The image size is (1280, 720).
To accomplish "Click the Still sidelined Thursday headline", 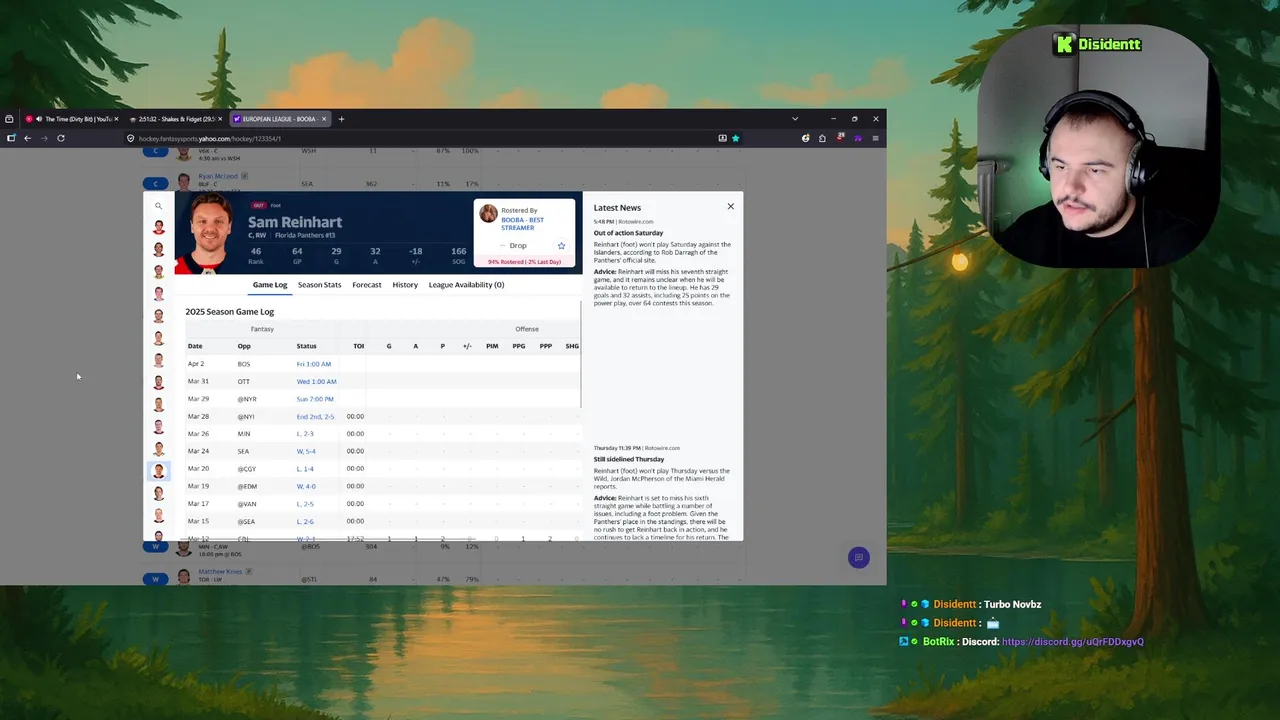I will [x=629, y=459].
